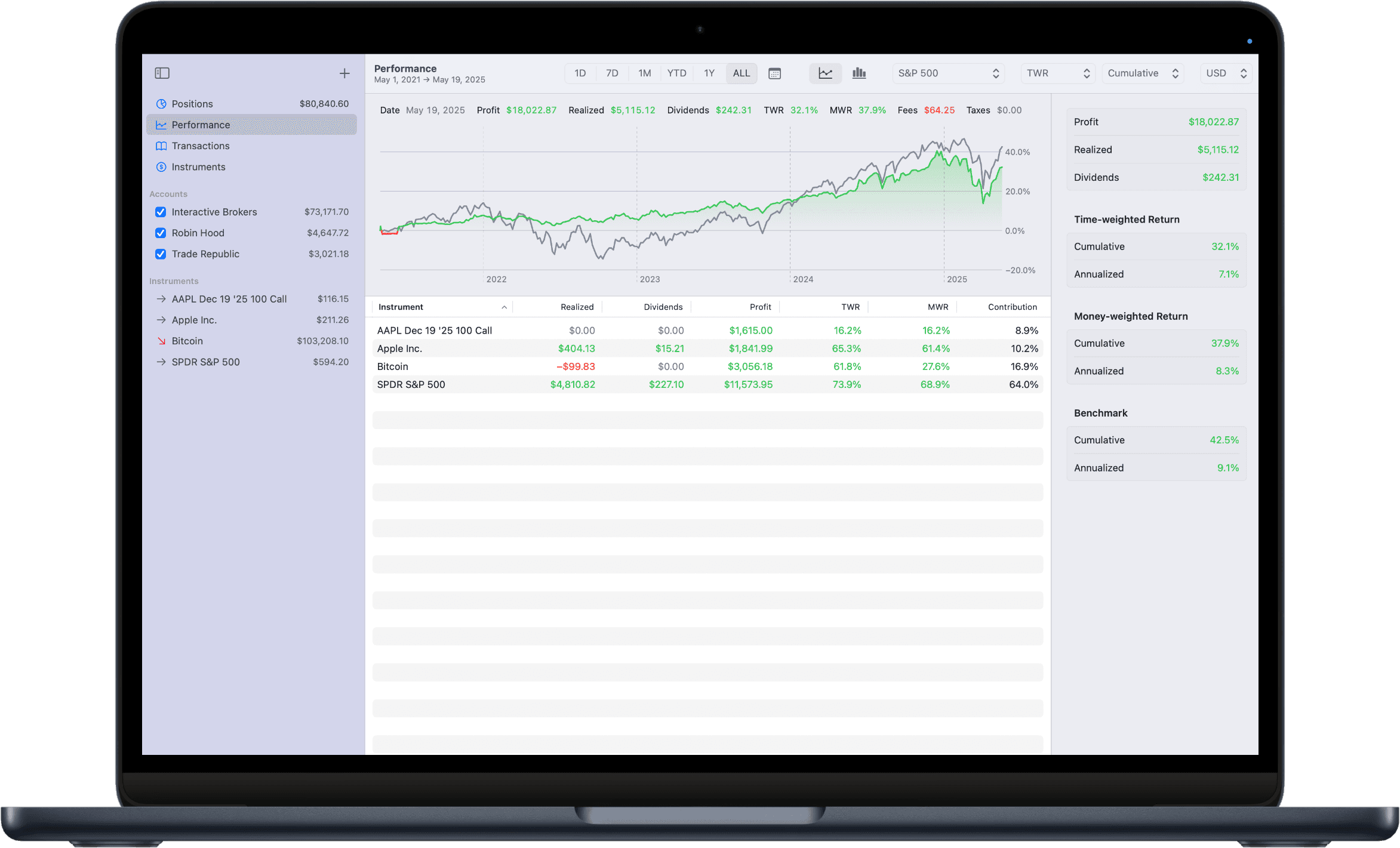This screenshot has height=848, width=1400.
Task: Switch to line chart view
Action: tap(825, 73)
